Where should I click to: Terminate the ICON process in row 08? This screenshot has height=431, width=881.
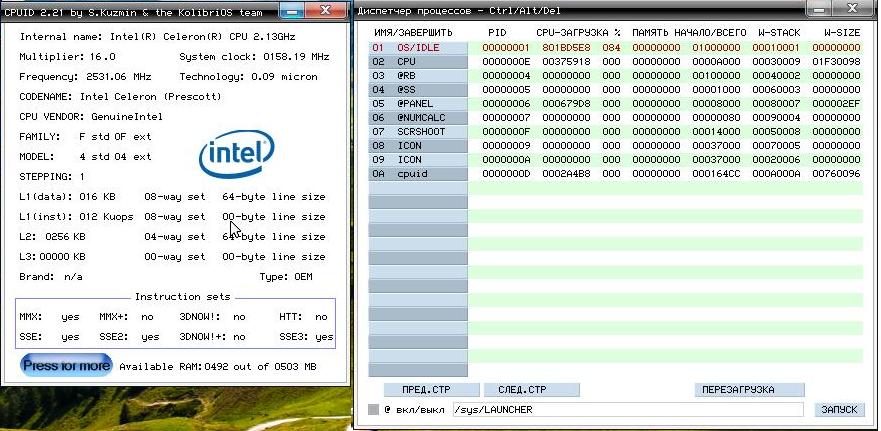pos(418,145)
